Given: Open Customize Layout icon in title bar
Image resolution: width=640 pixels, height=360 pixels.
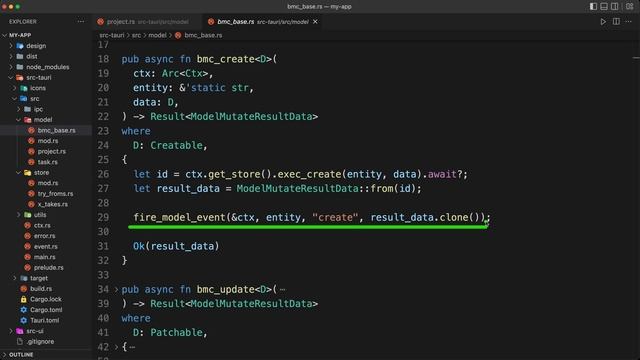Looking at the screenshot, I should (x=629, y=7).
